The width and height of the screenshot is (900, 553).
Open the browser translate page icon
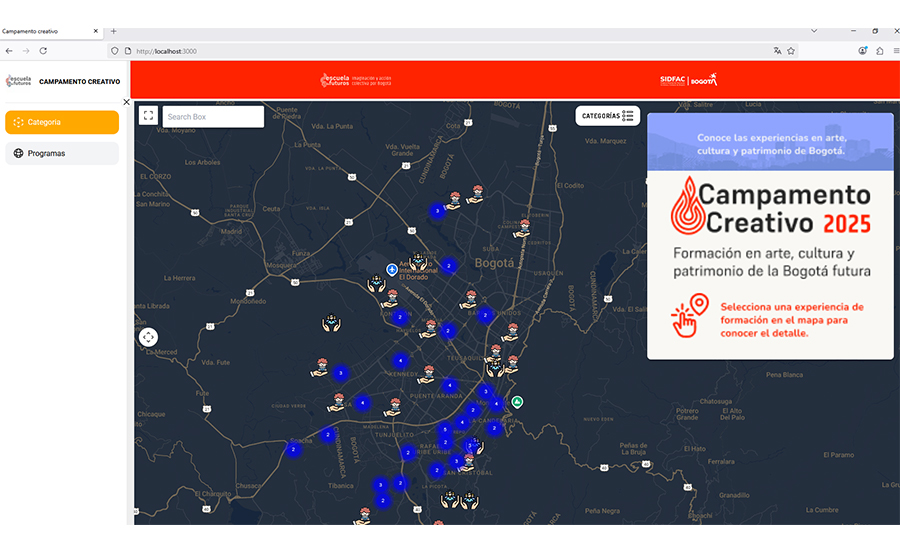777,51
